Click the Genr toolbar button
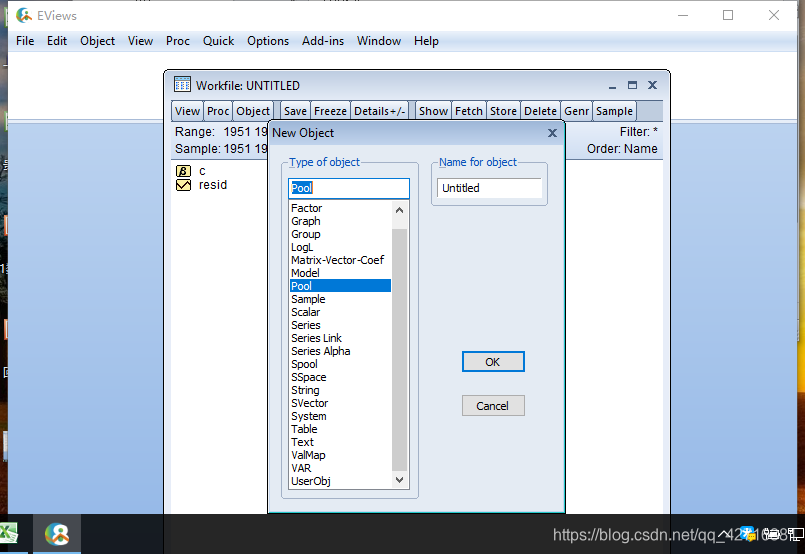This screenshot has width=805, height=554. [x=576, y=111]
